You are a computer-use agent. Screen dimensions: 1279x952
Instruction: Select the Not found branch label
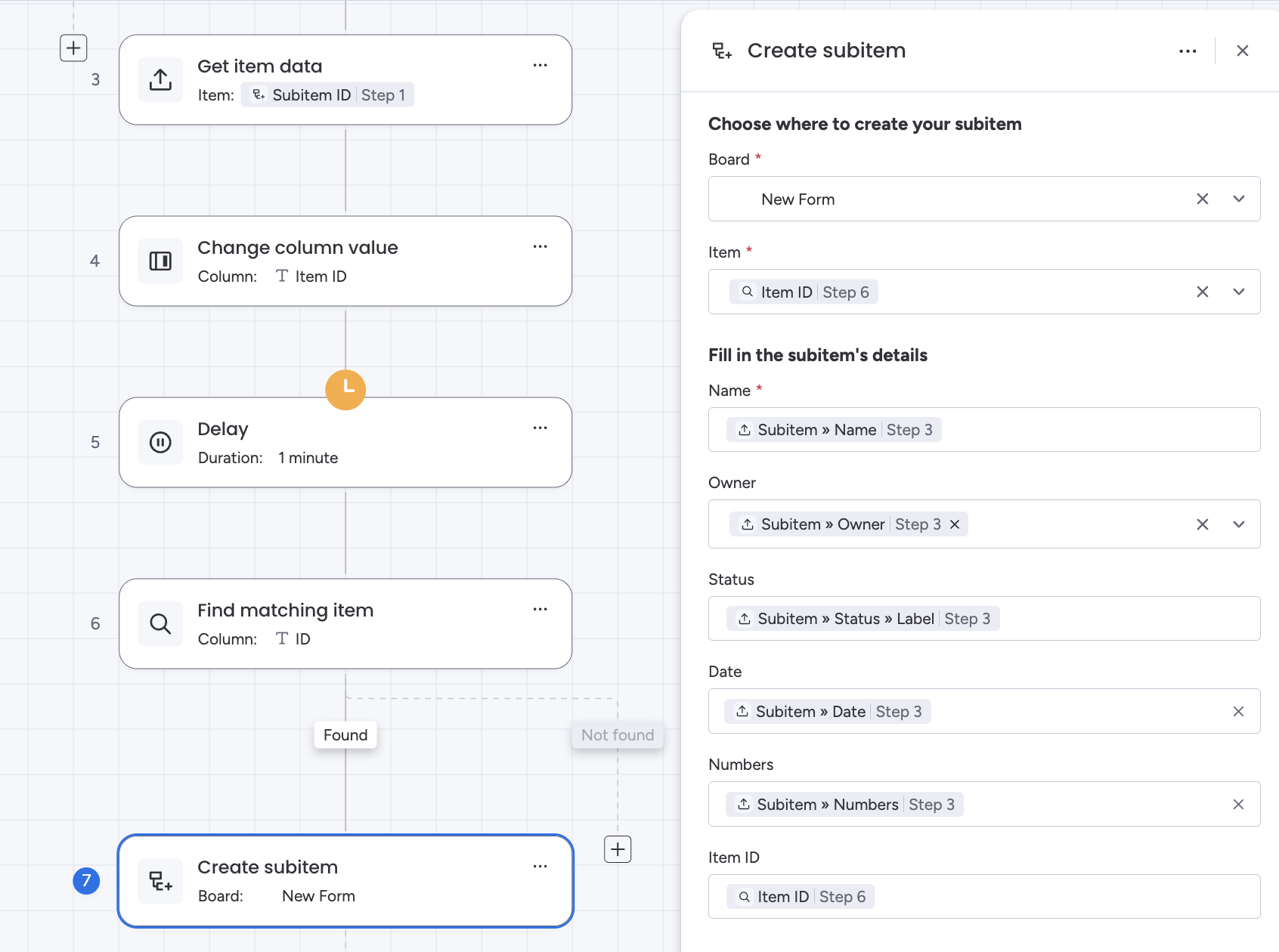[617, 735]
